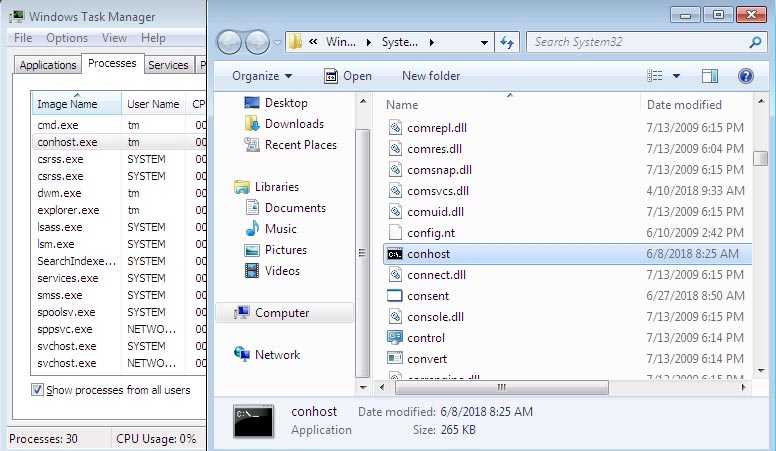Toggle the preview pane icon
776x451 pixels.
[x=710, y=76]
